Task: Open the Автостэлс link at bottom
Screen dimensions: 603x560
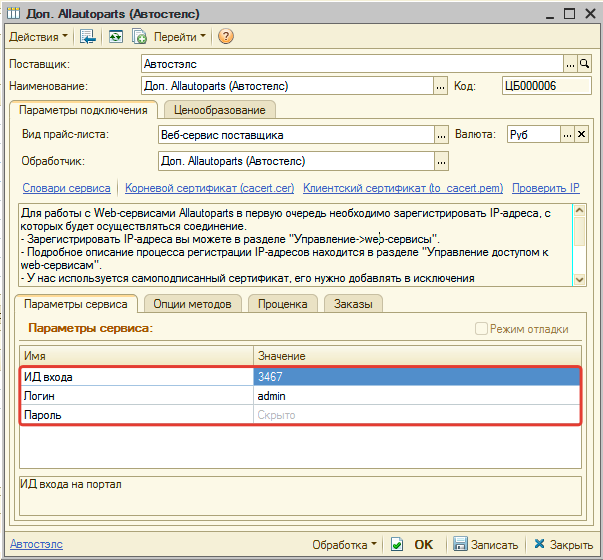Action: [x=36, y=544]
